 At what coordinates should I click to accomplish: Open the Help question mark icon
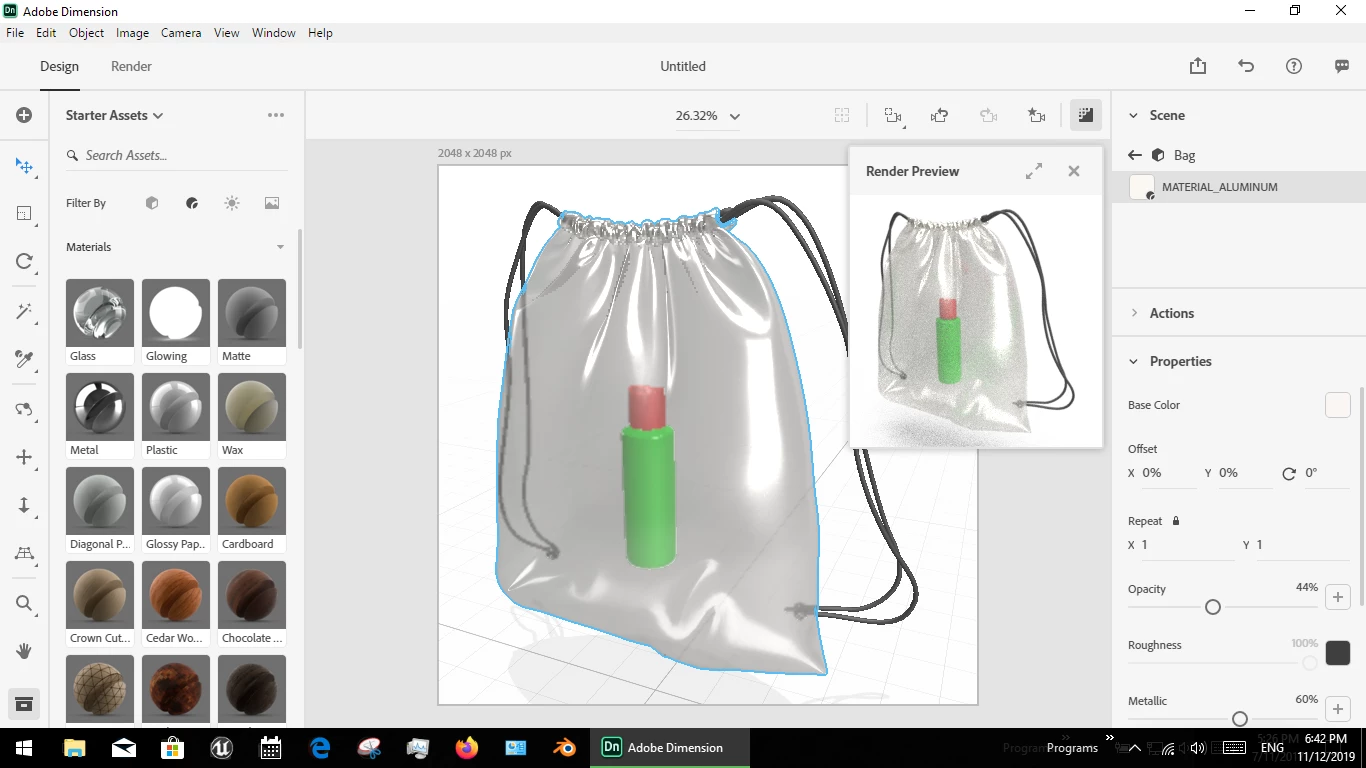click(x=1294, y=66)
